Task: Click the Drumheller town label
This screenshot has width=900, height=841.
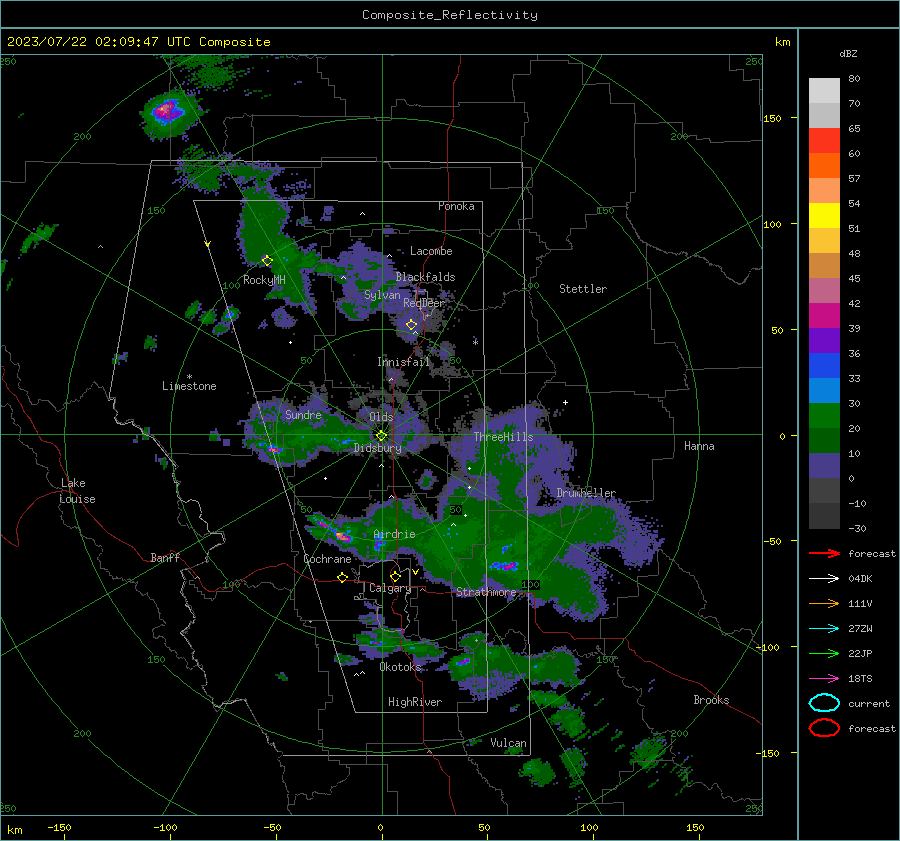Action: pos(586,493)
